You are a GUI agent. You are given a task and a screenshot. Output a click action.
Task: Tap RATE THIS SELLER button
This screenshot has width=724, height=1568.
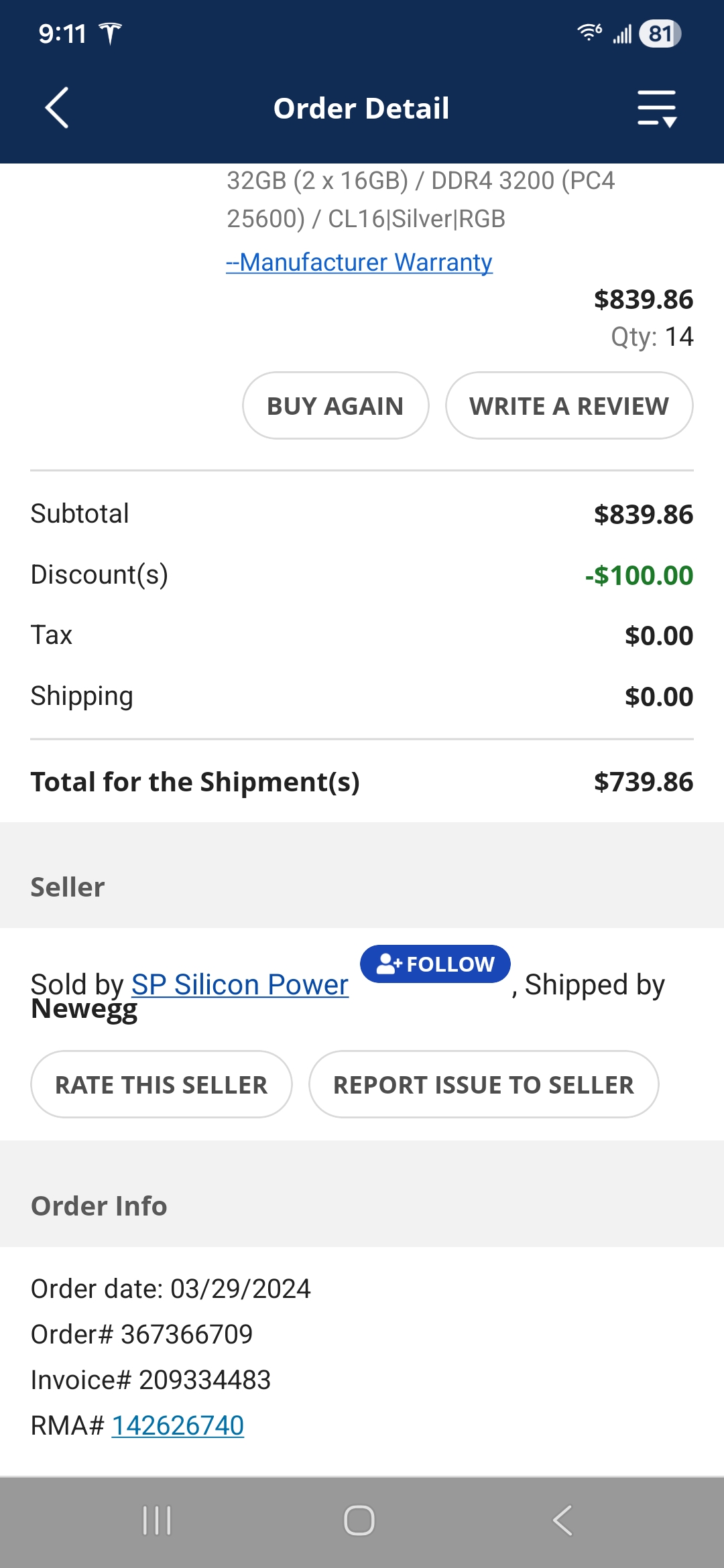[161, 1085]
